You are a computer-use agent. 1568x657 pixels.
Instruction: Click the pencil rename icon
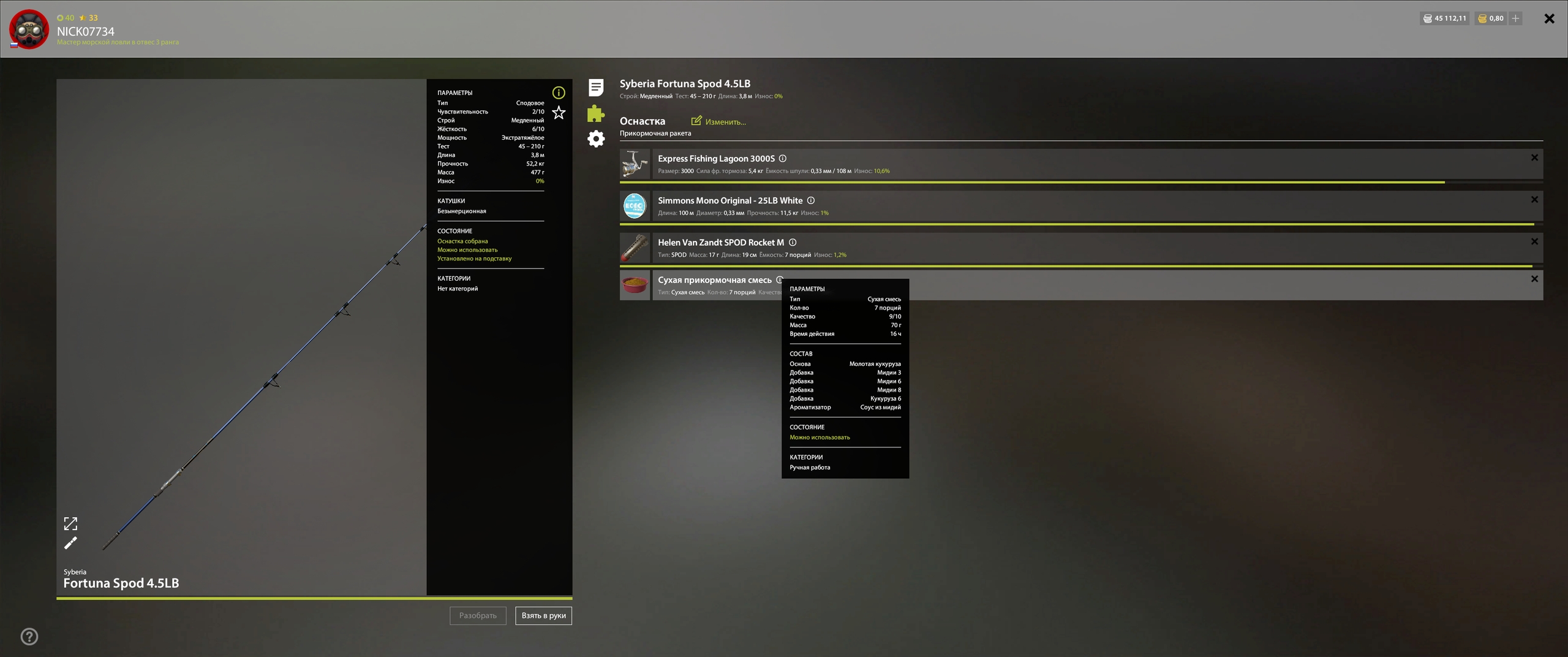[70, 543]
